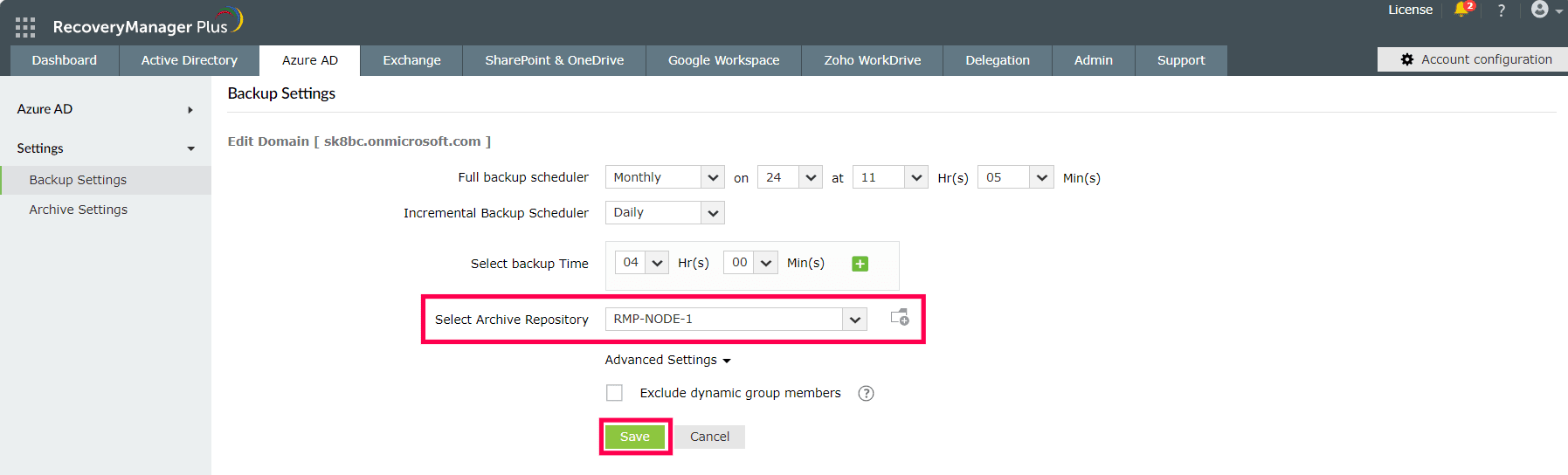Select Backup Settings in the sidebar
This screenshot has height=475, width=1568.
pyautogui.click(x=105, y=180)
